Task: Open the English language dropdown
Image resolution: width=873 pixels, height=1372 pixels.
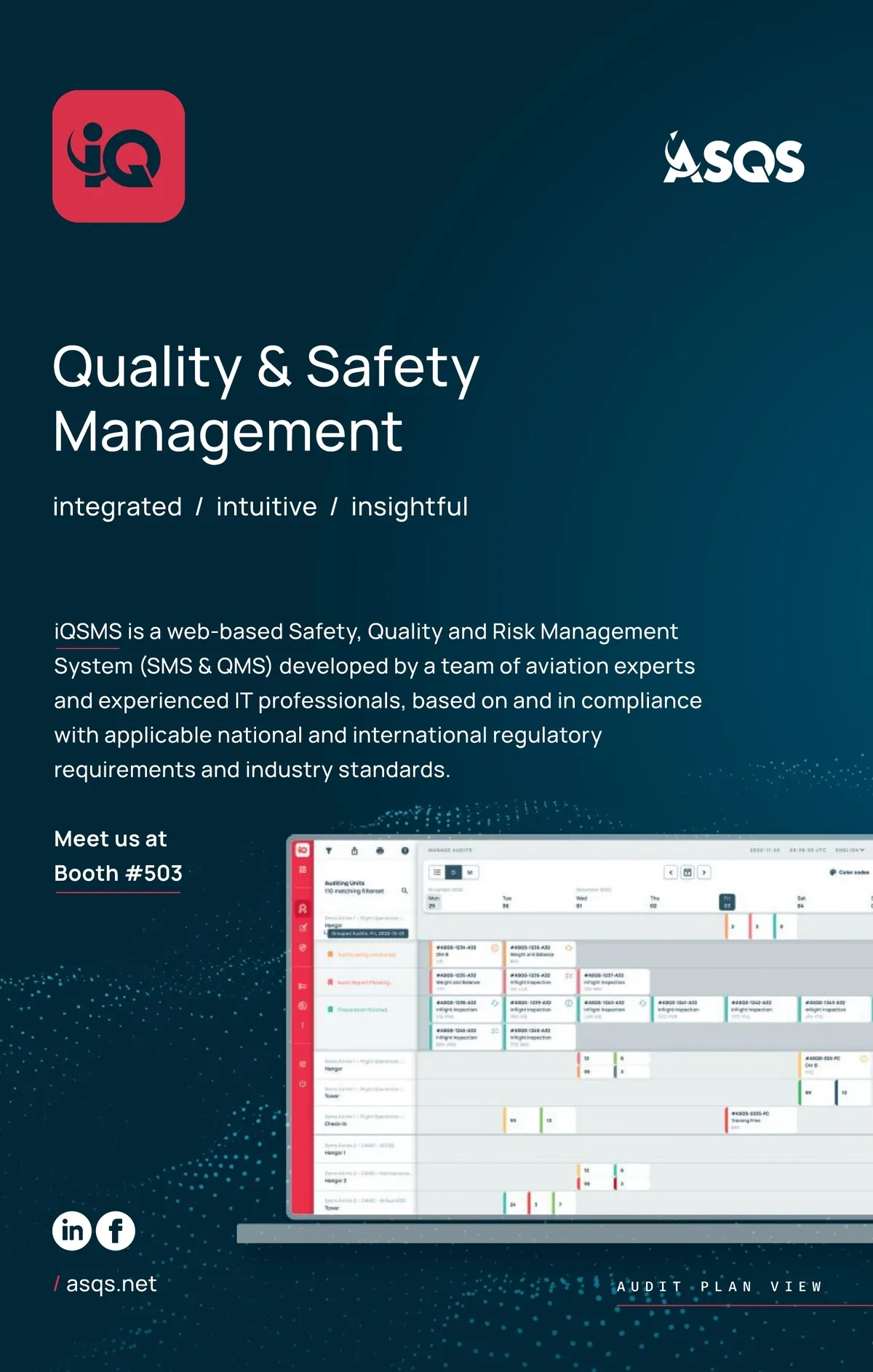Action: (x=850, y=850)
